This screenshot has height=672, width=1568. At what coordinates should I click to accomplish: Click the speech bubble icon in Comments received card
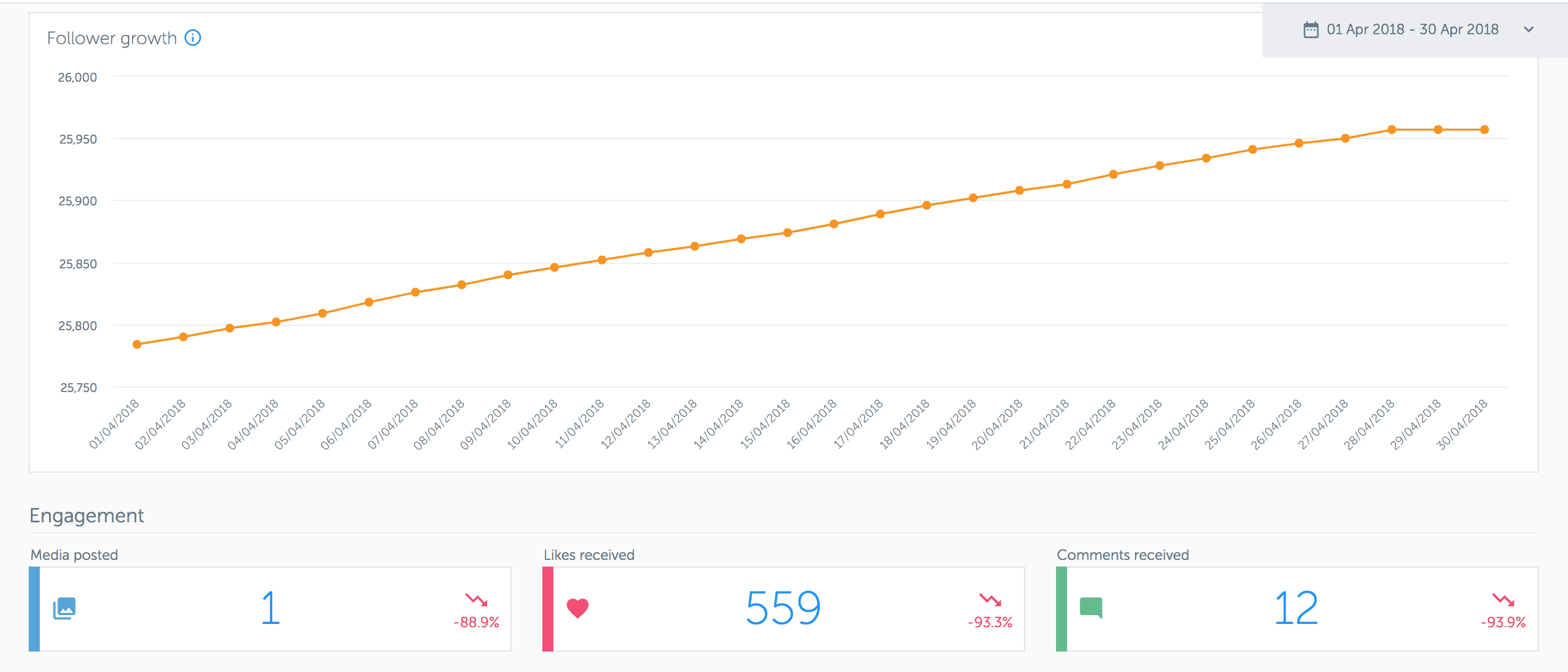click(x=1091, y=607)
